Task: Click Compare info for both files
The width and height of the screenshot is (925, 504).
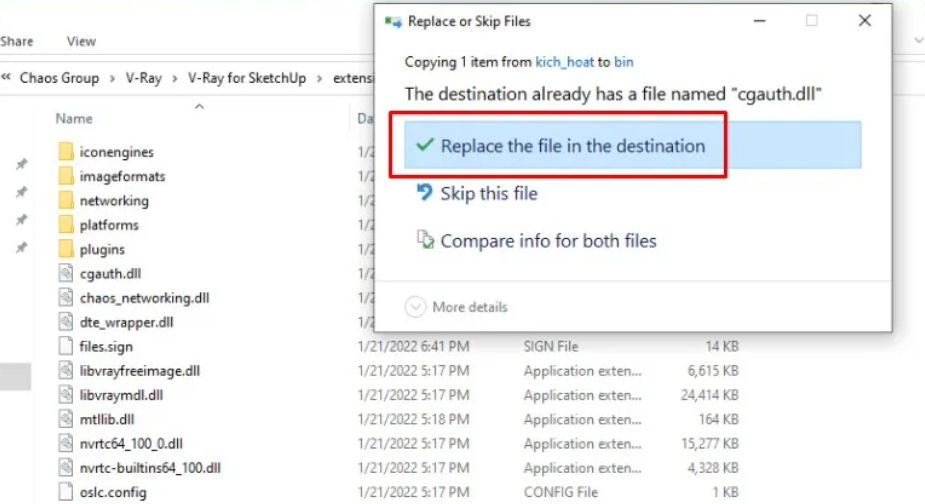Action: point(548,240)
